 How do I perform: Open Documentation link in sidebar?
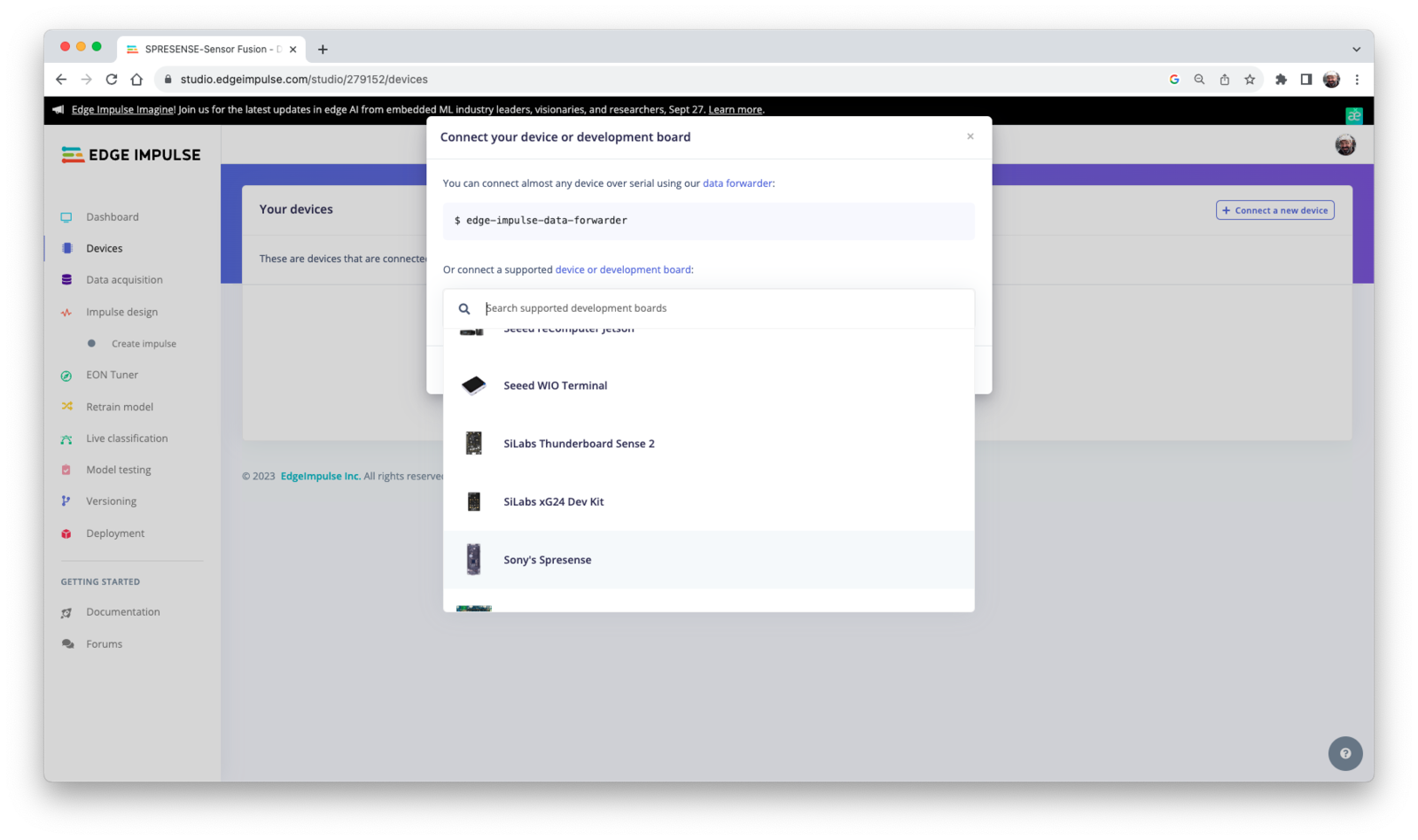click(x=123, y=612)
